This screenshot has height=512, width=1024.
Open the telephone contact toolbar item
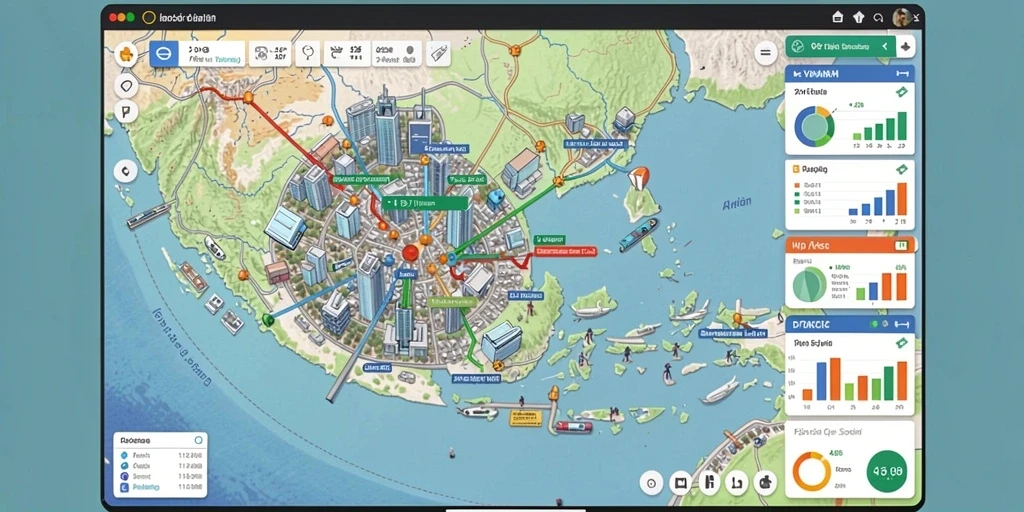pos(270,54)
